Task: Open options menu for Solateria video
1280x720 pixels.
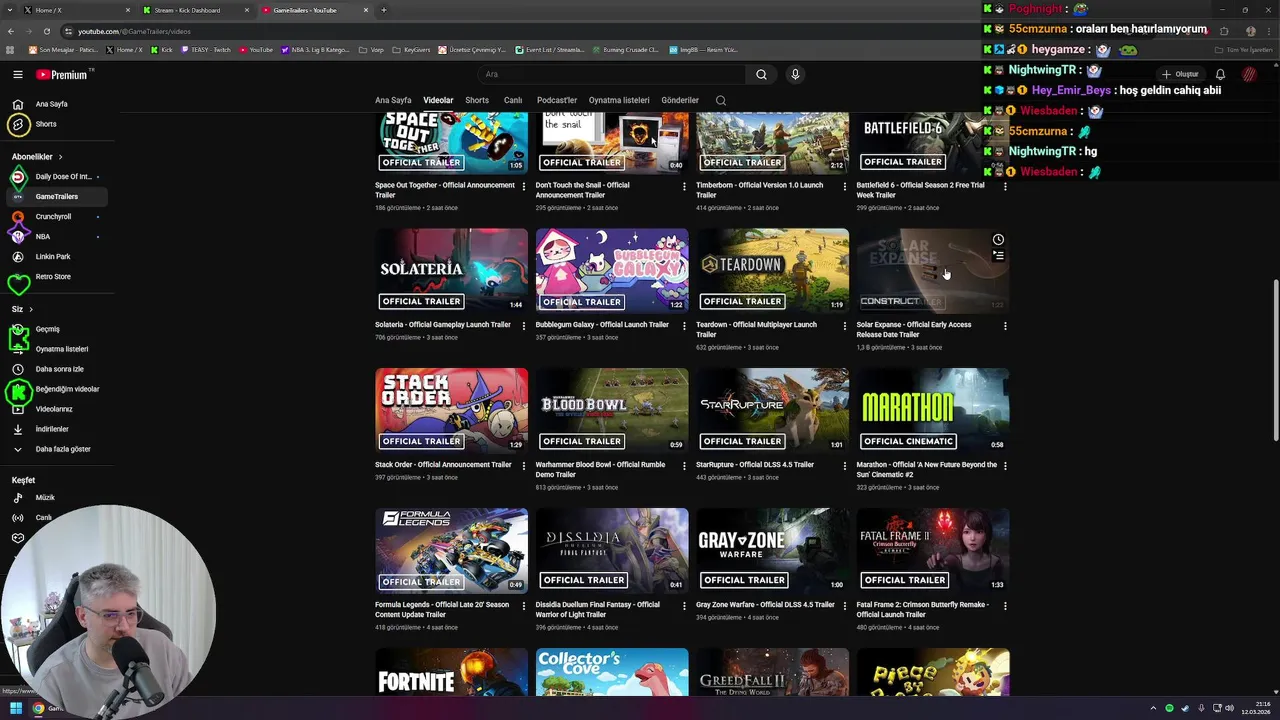Action: click(524, 326)
